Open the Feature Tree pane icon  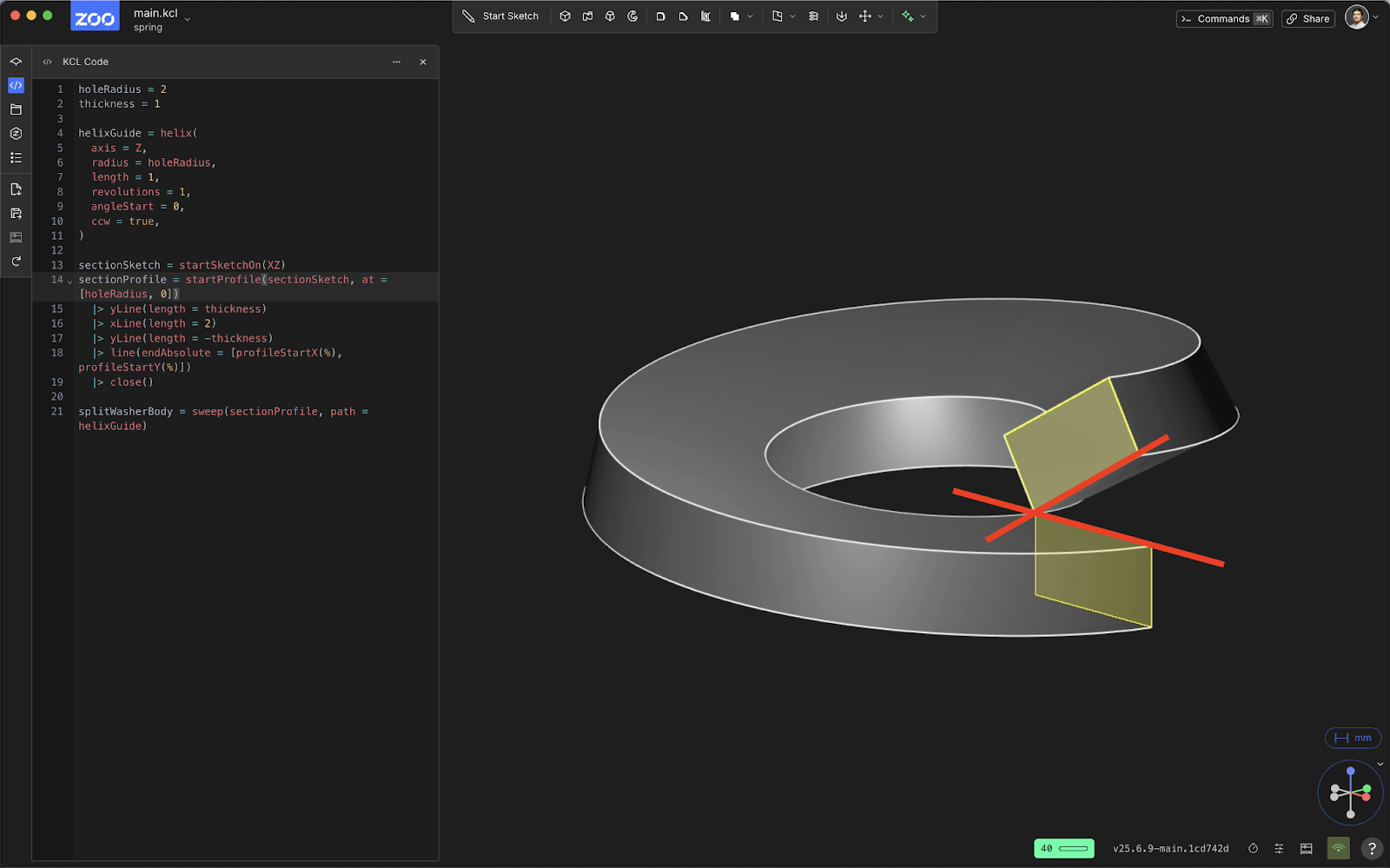click(16, 62)
